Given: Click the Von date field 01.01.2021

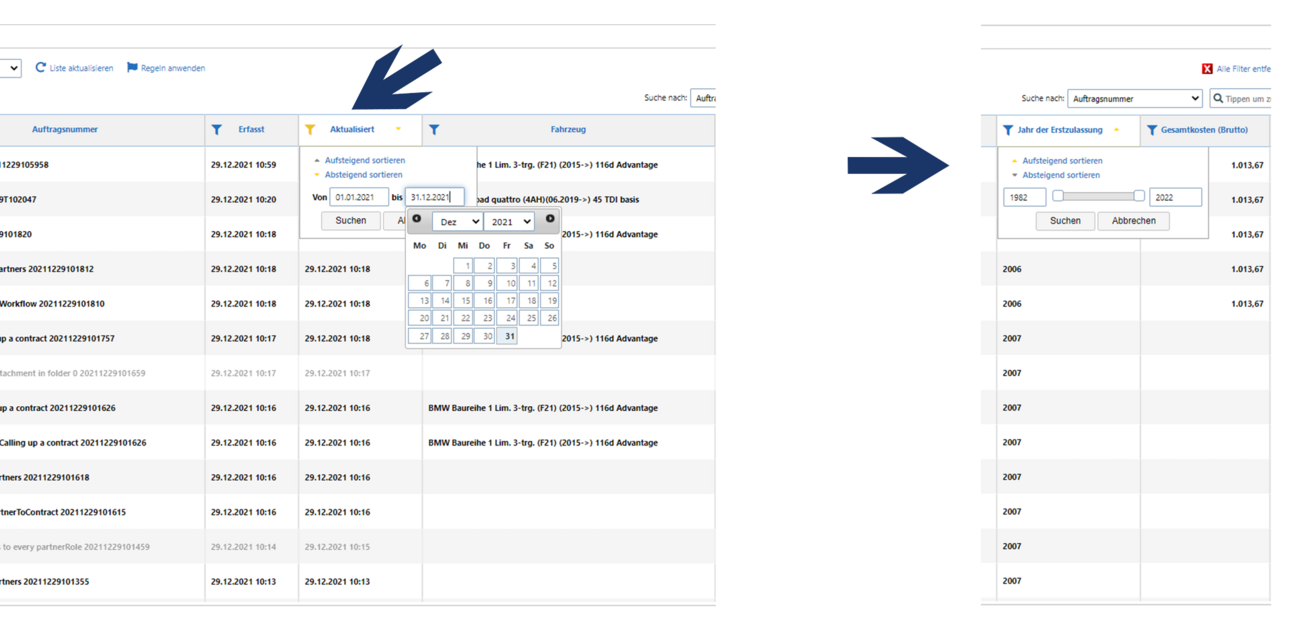Looking at the screenshot, I should coord(359,198).
